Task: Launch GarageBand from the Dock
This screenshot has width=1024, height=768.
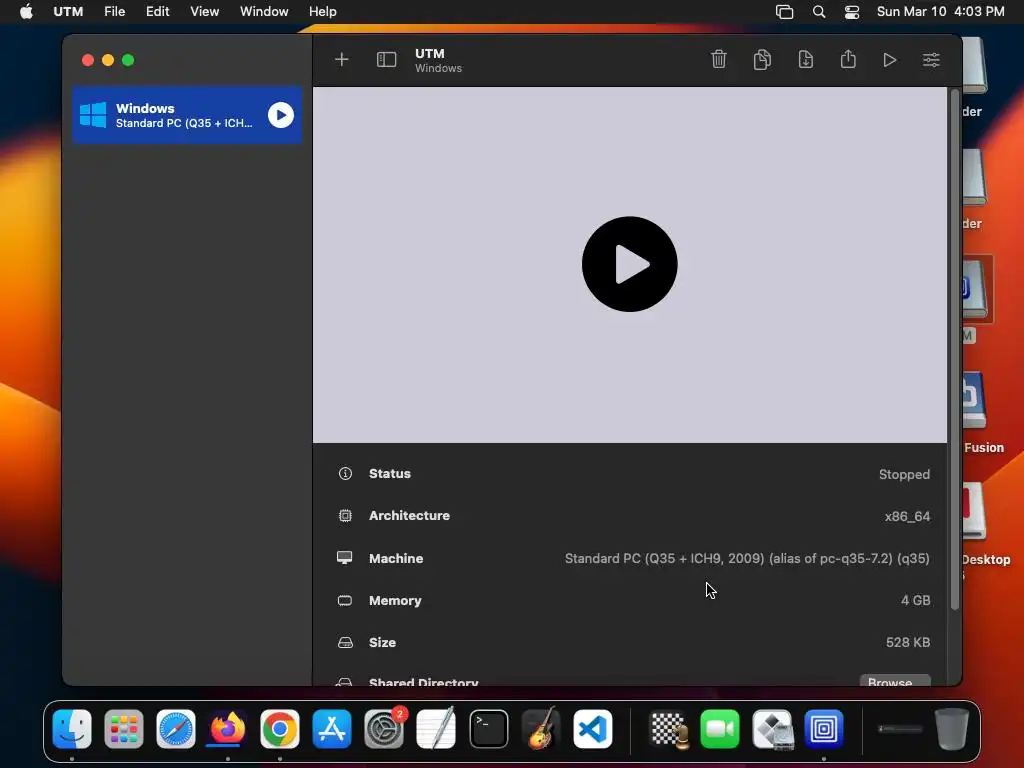Action: 541,729
